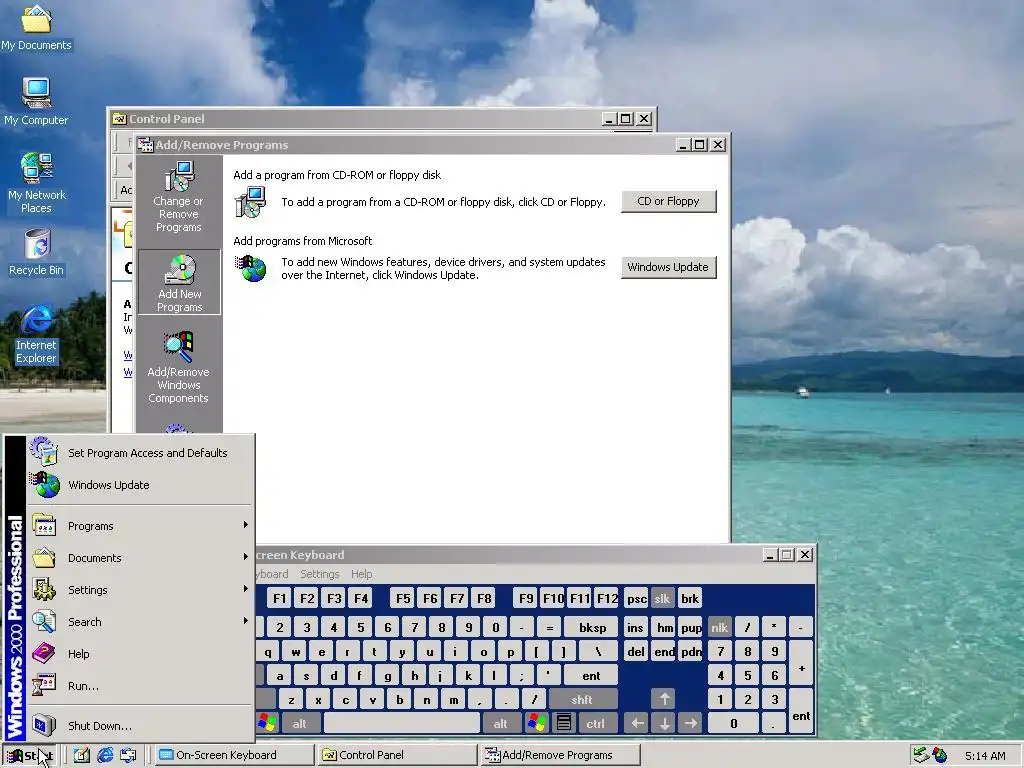Toggle the right shft key on keyboard
Screen dimensions: 1024x768
[582, 699]
